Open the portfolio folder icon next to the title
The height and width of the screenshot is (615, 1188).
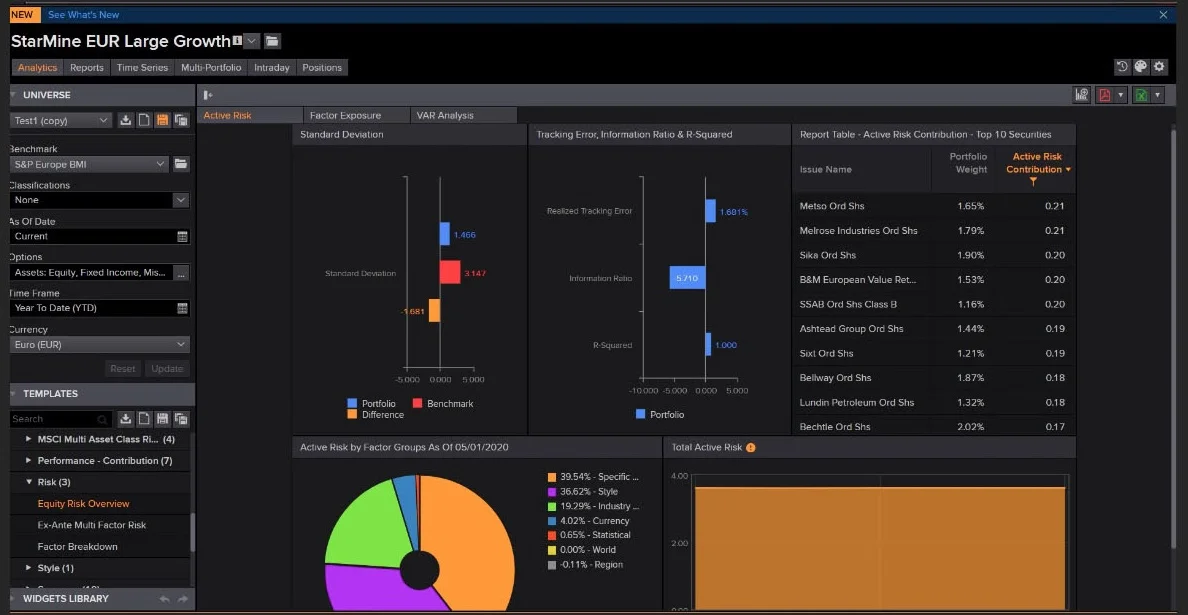[x=273, y=41]
